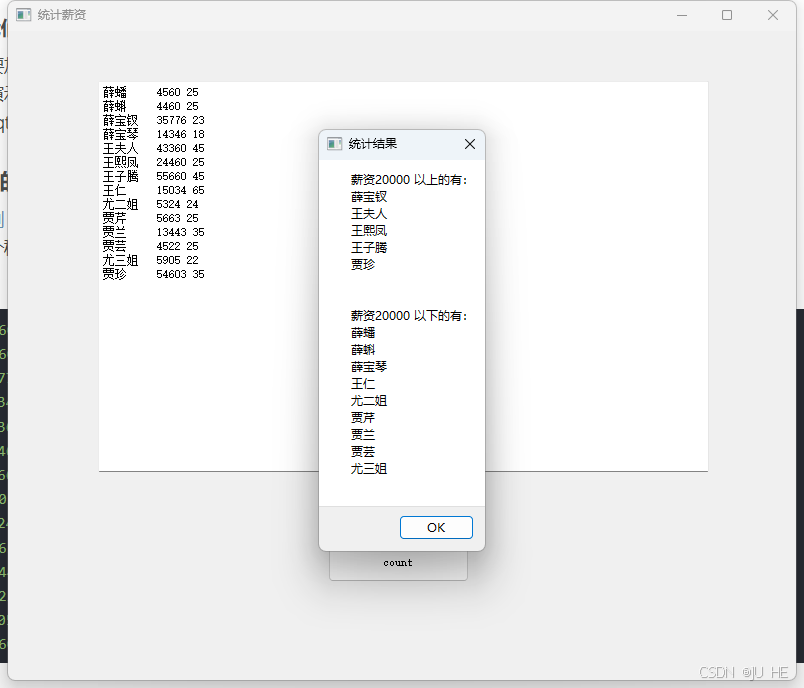Viewport: 804px width, 688px height.
Task: Select the 贾珍 54603 35 row
Action: point(153,274)
